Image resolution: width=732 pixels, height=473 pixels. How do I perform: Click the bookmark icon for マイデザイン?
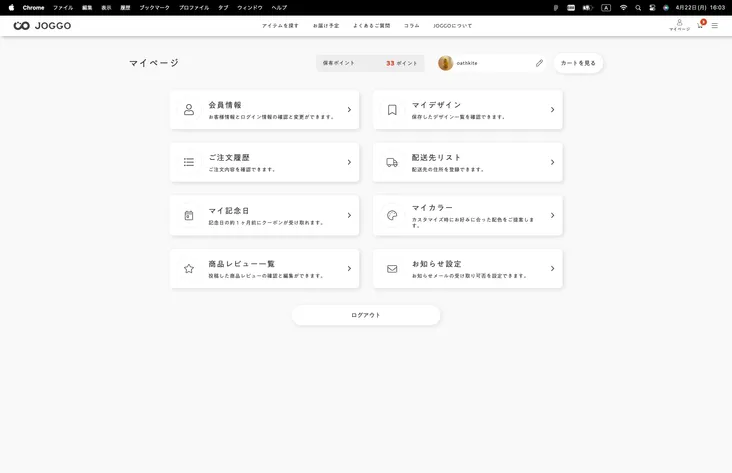click(x=392, y=109)
